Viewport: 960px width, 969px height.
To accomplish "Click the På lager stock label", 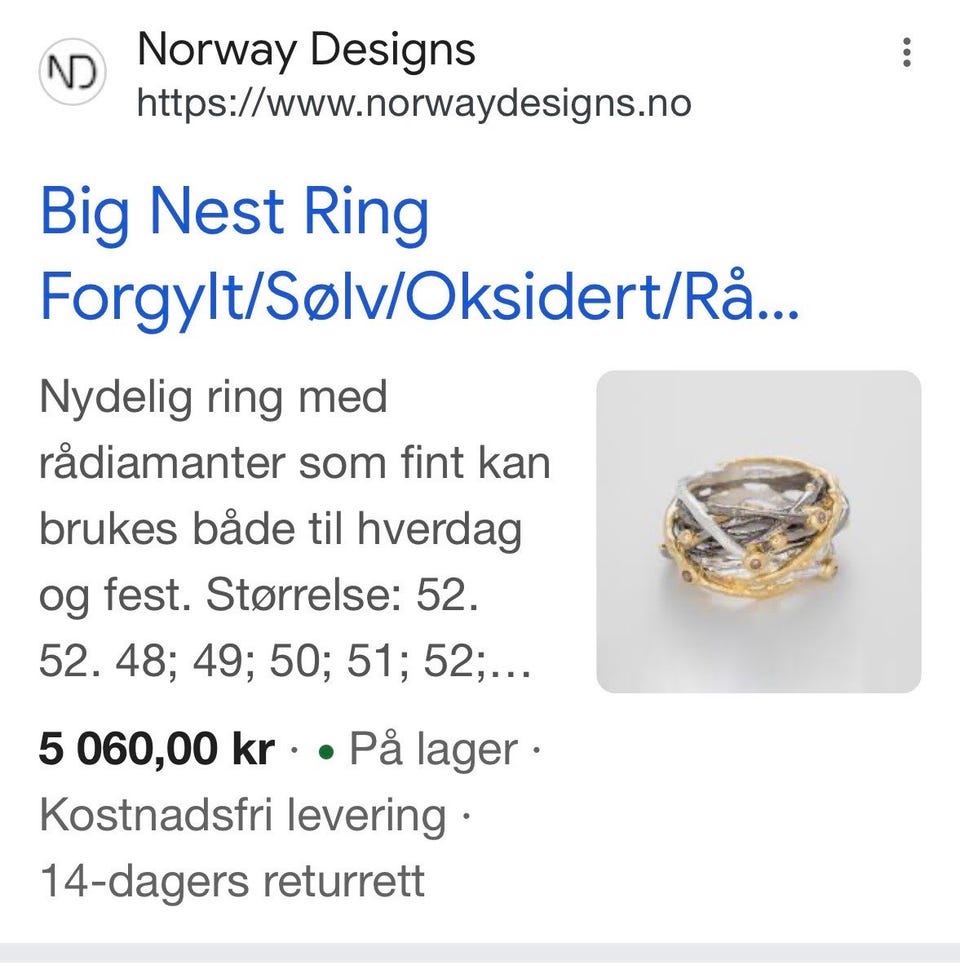I will 433,750.
